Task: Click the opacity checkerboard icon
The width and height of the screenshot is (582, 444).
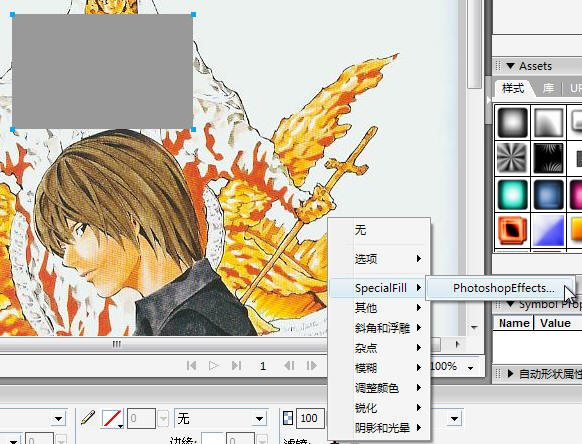Action: [x=288, y=418]
